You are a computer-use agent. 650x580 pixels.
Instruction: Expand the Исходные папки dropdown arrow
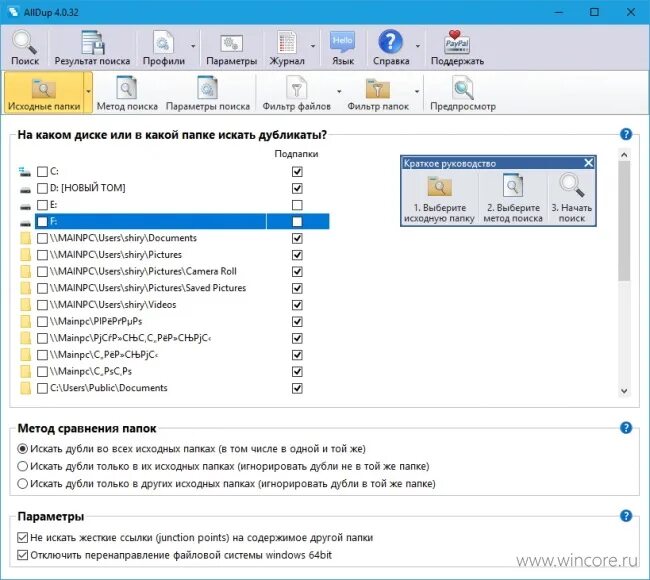point(88,92)
